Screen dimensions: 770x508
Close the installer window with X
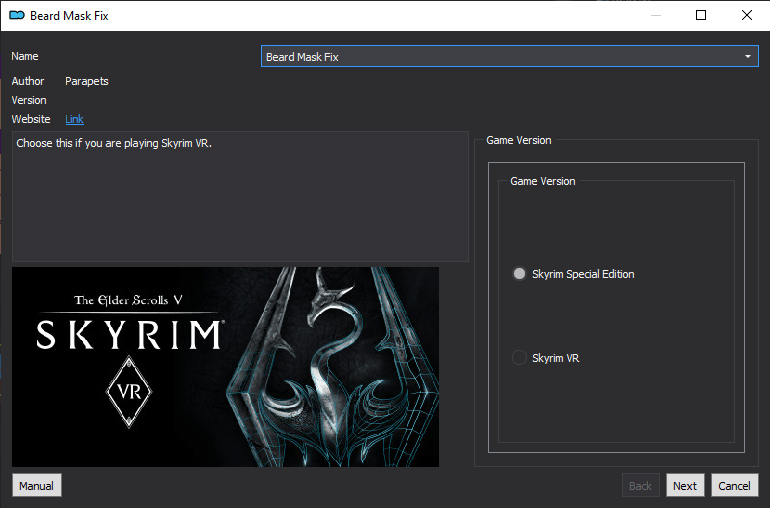tap(746, 15)
